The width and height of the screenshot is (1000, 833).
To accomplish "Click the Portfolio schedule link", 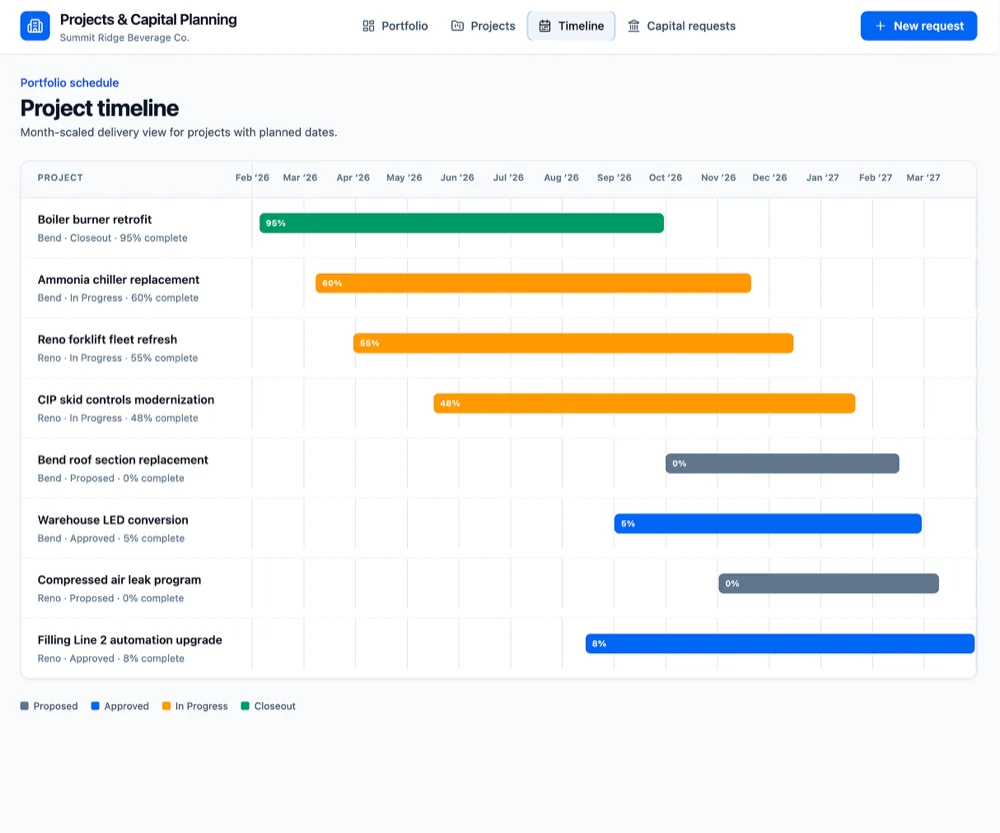I will click(x=70, y=83).
